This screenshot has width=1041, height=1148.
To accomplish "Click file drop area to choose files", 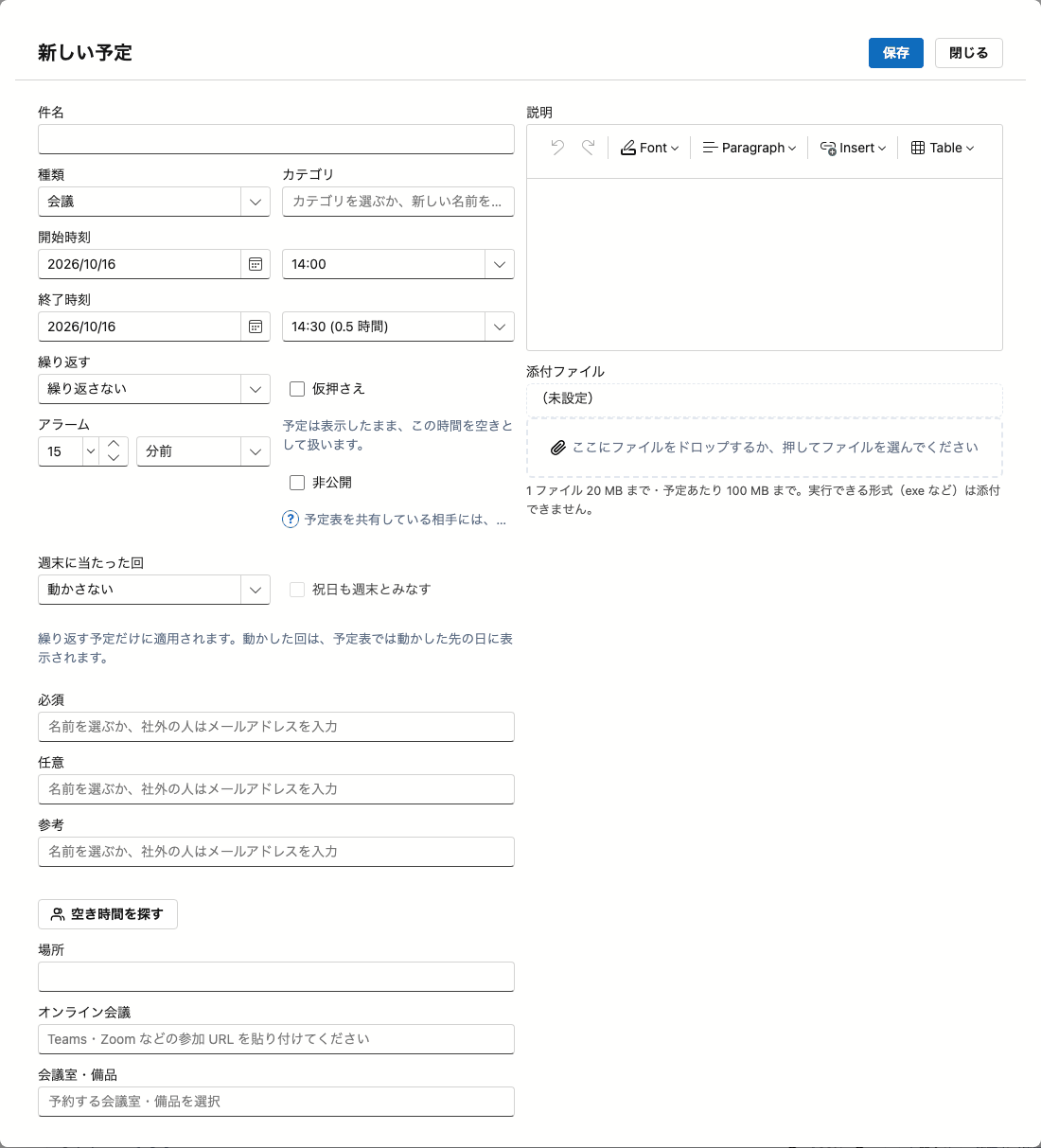I will coord(765,448).
